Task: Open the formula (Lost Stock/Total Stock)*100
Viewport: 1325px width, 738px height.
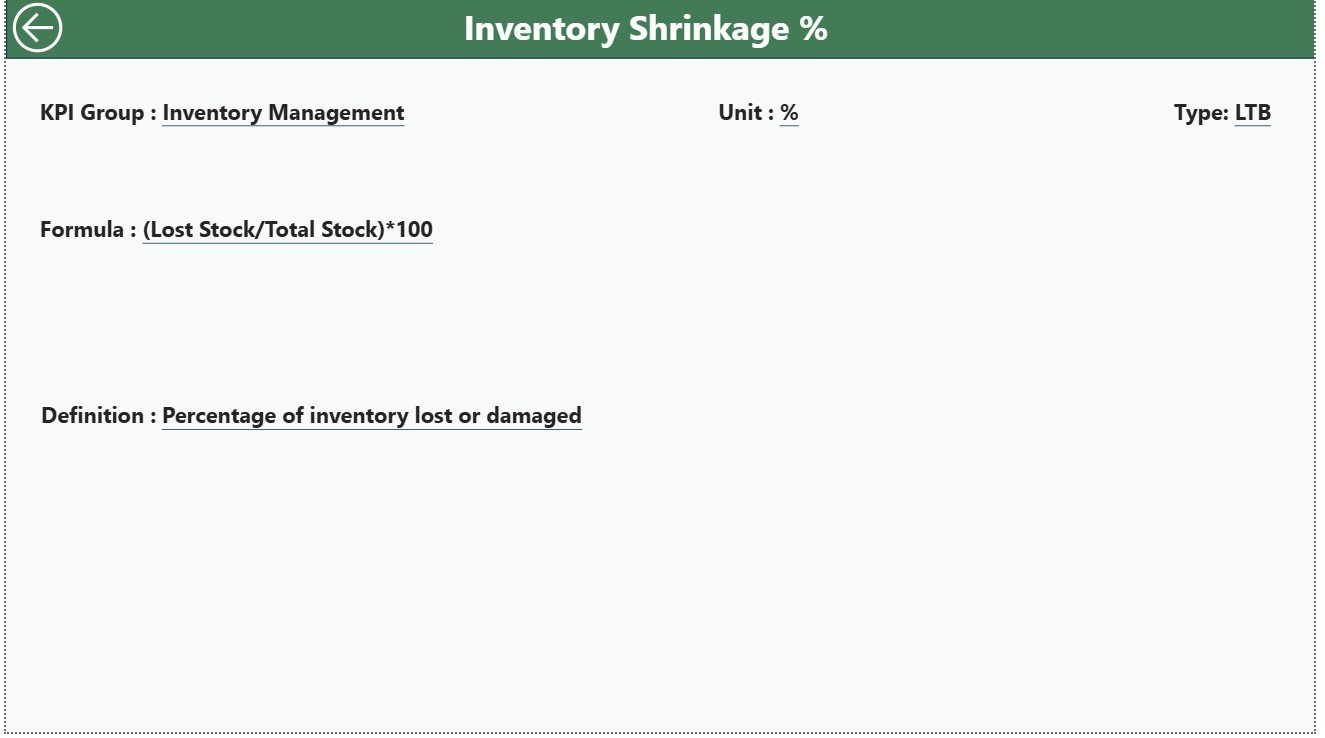Action: click(287, 229)
